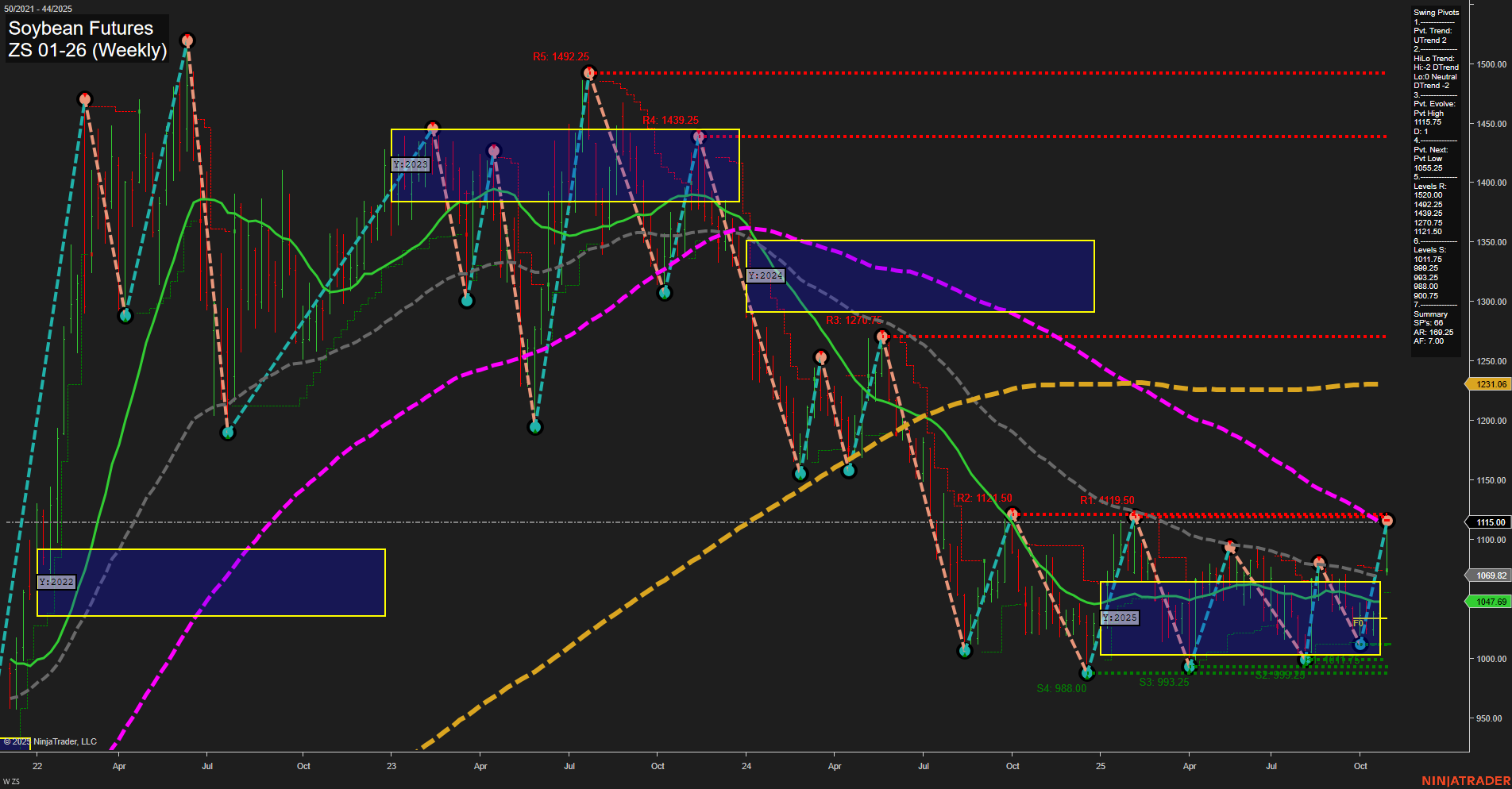The height and width of the screenshot is (789, 1512).
Task: Click the Oct label on the time axis
Action: [x=303, y=767]
